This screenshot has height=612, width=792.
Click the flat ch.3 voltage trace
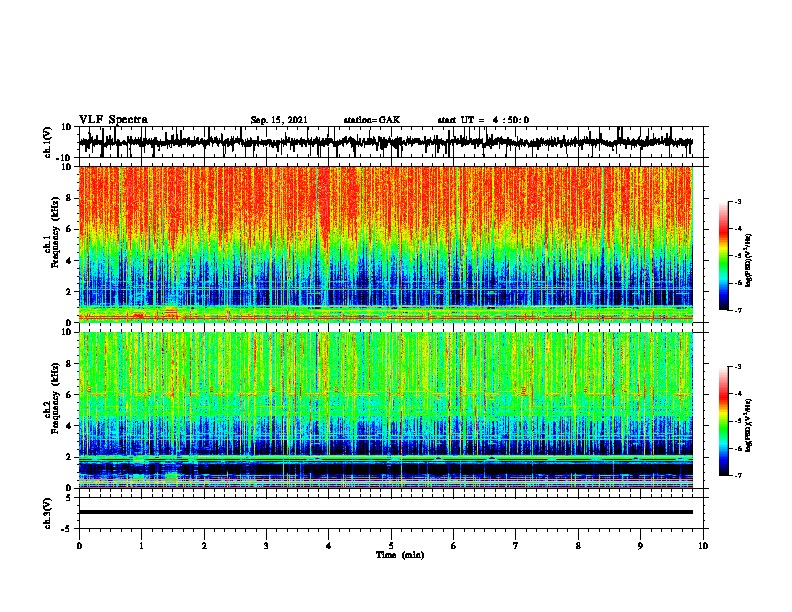tap(386, 512)
